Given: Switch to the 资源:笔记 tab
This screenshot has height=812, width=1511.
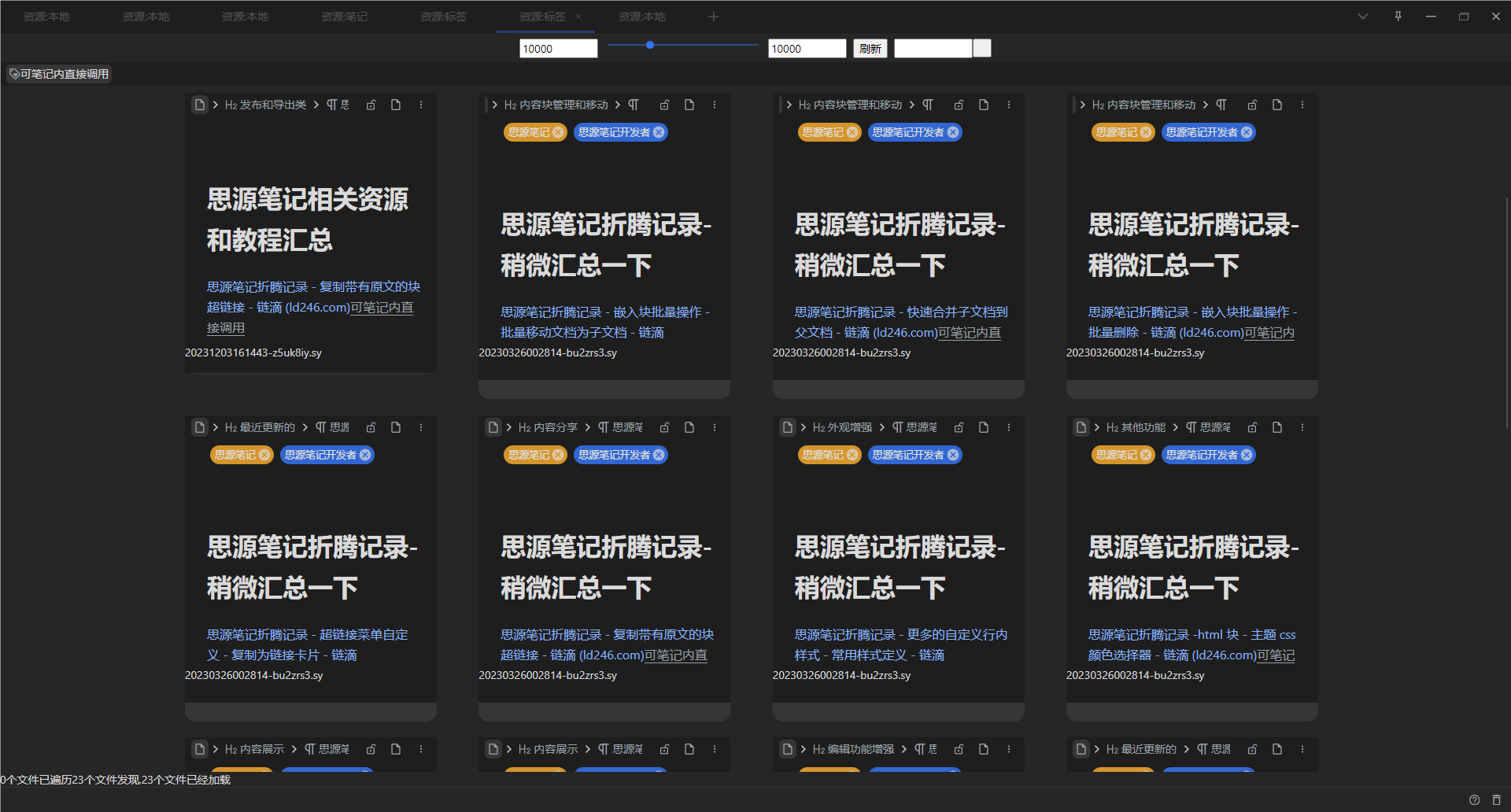Looking at the screenshot, I should 344,16.
